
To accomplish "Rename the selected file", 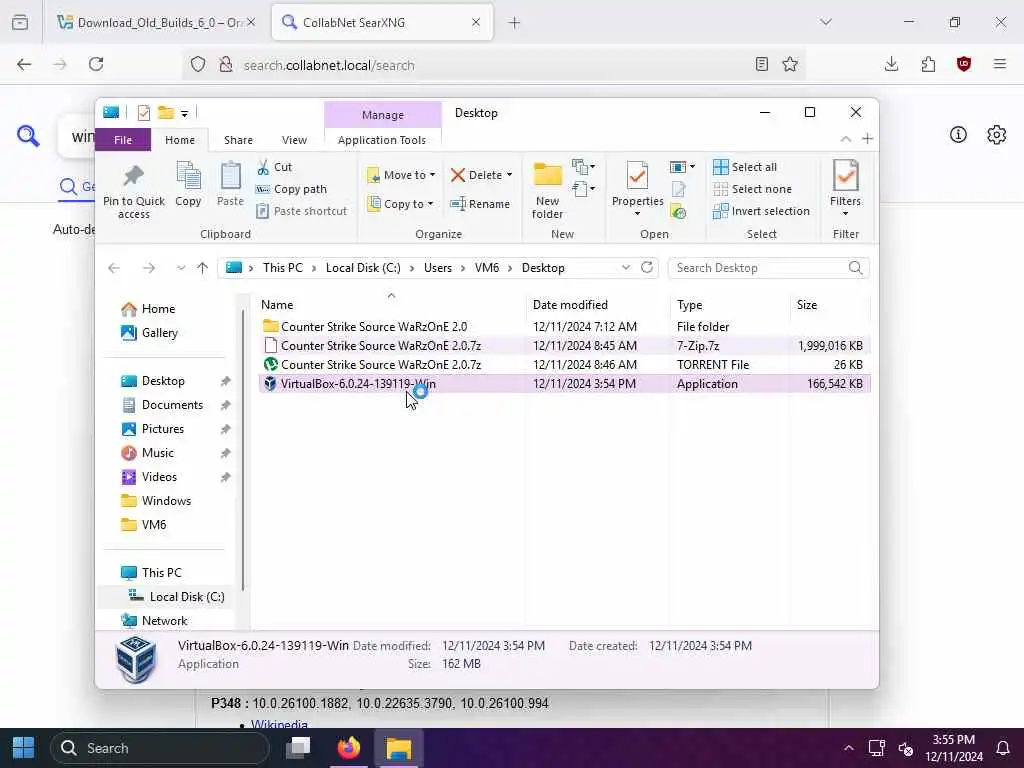I will (480, 204).
